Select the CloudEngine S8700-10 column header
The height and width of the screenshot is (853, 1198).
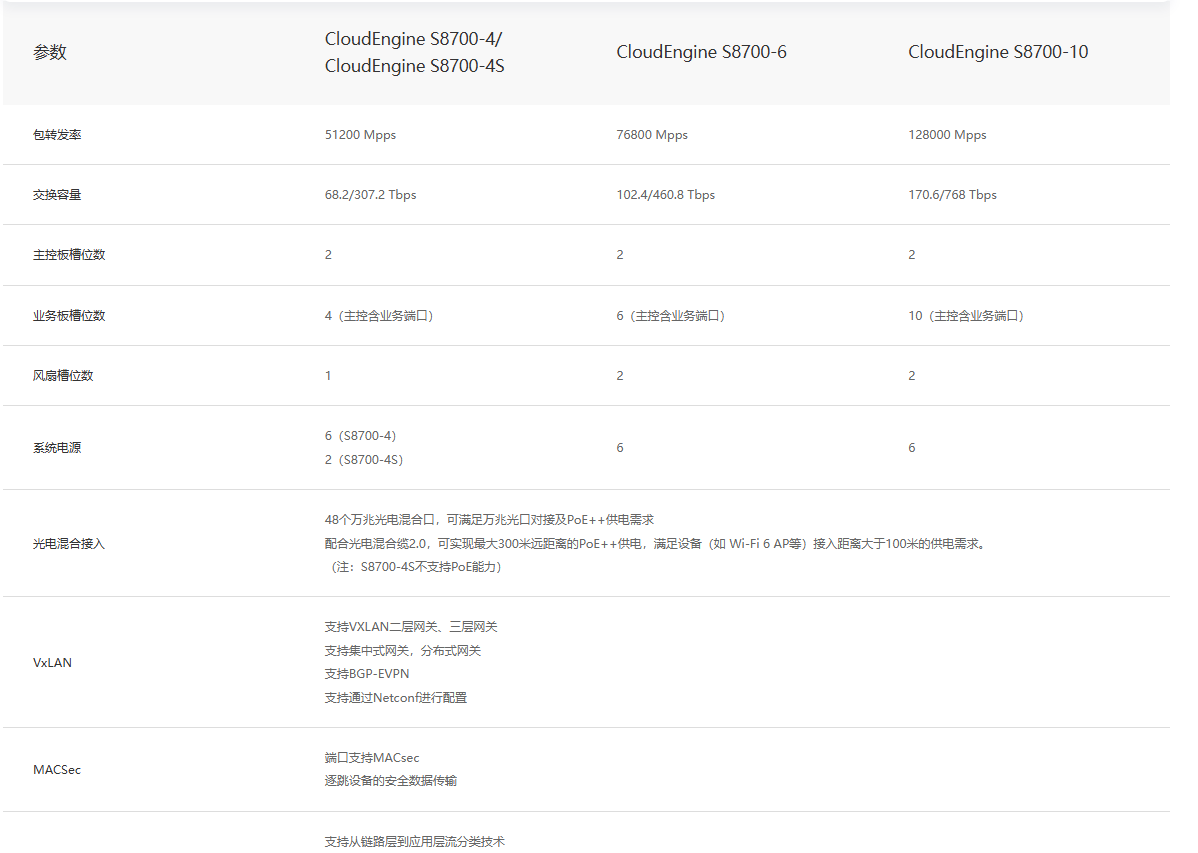(998, 52)
